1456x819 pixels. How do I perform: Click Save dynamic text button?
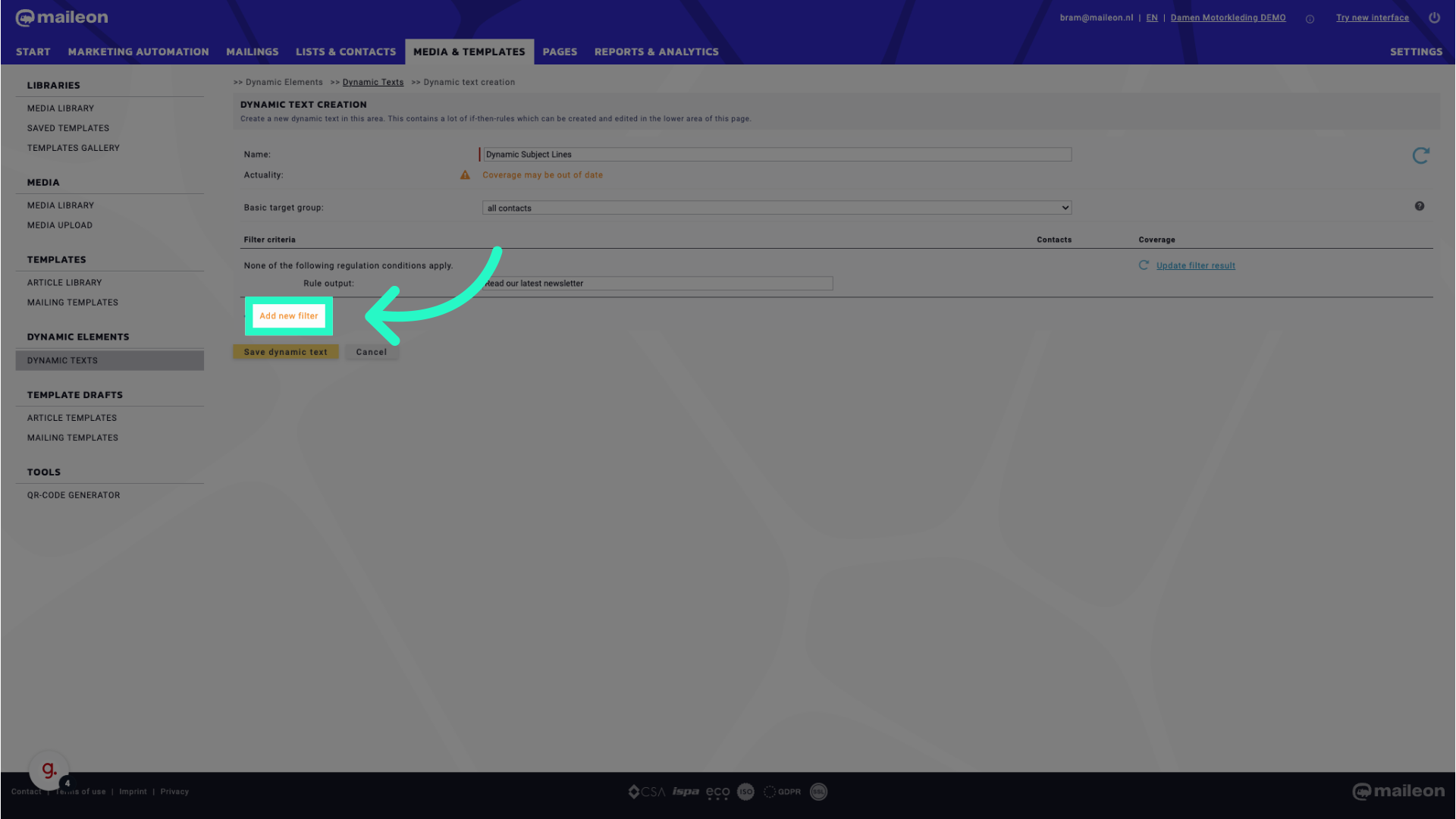click(x=286, y=352)
